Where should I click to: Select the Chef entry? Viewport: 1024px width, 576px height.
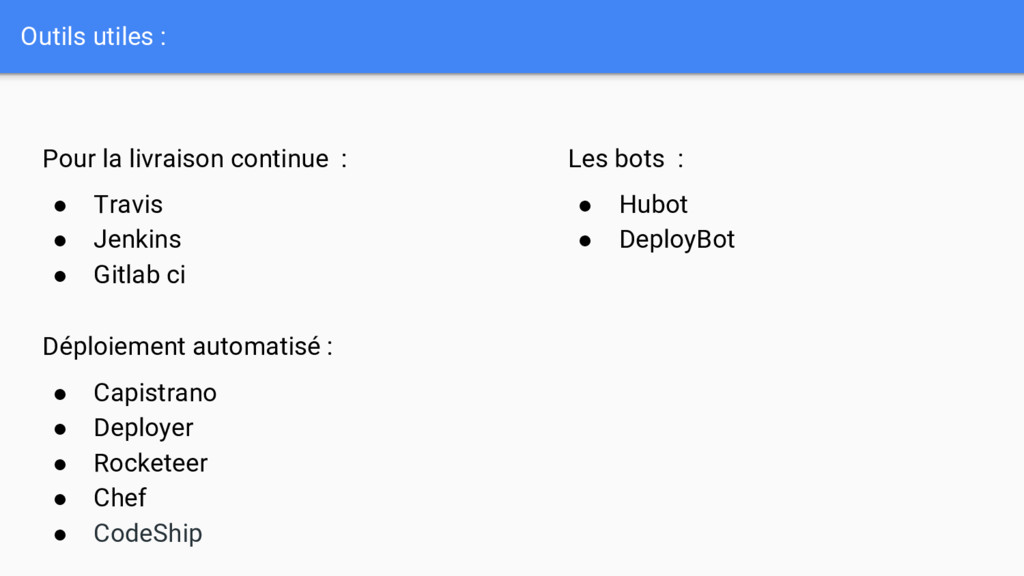120,498
